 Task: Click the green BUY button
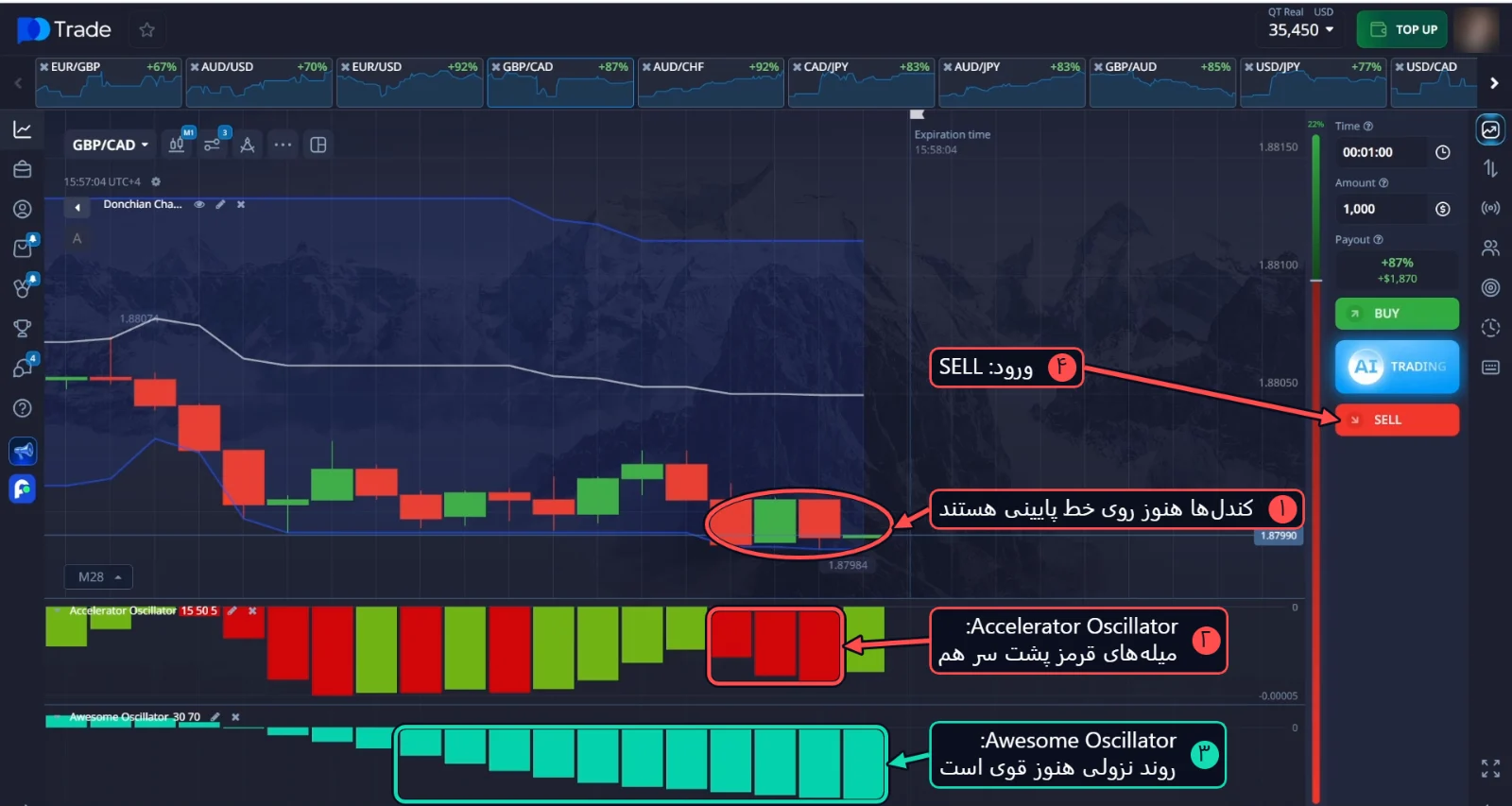[1397, 314]
